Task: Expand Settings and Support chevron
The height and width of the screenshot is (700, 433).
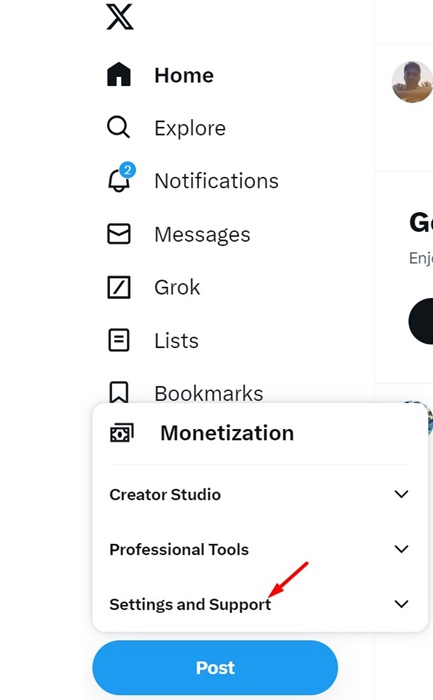Action: [x=401, y=604]
